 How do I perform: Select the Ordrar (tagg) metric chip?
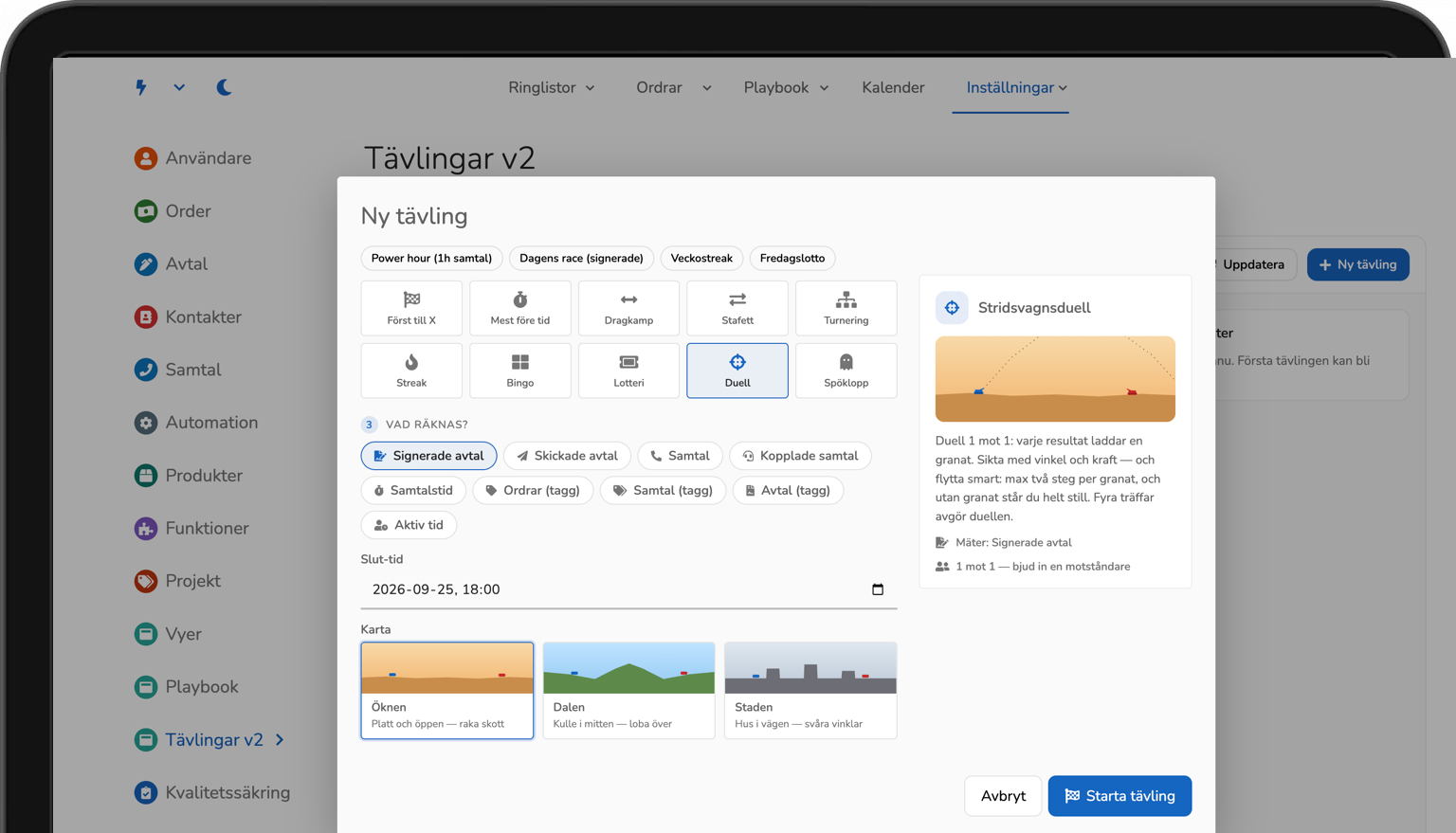pyautogui.click(x=533, y=490)
